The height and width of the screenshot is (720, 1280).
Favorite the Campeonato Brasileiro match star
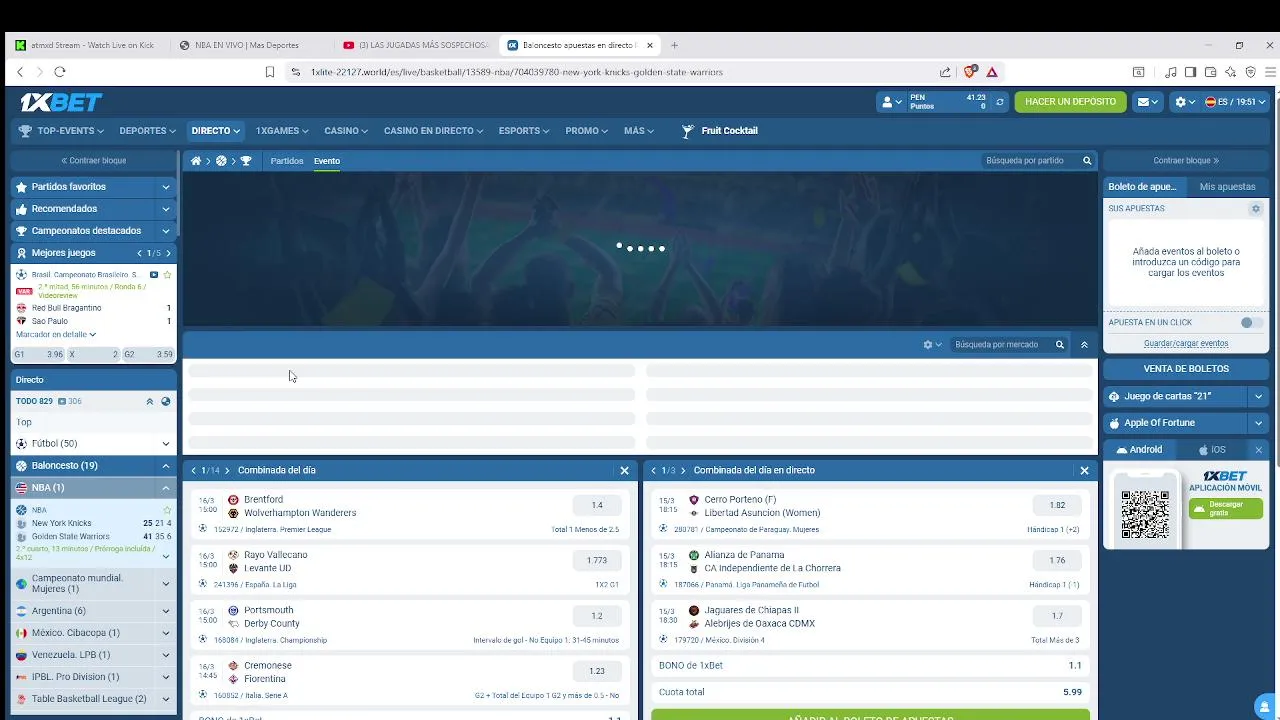167,275
